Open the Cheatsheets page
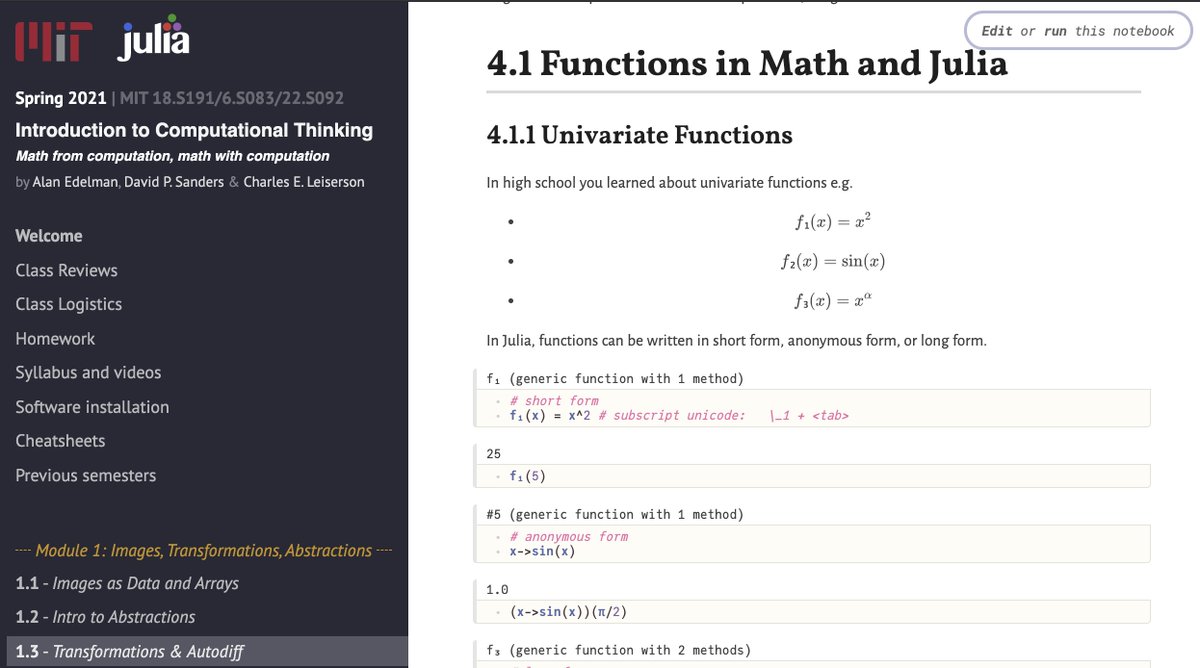 (61, 440)
